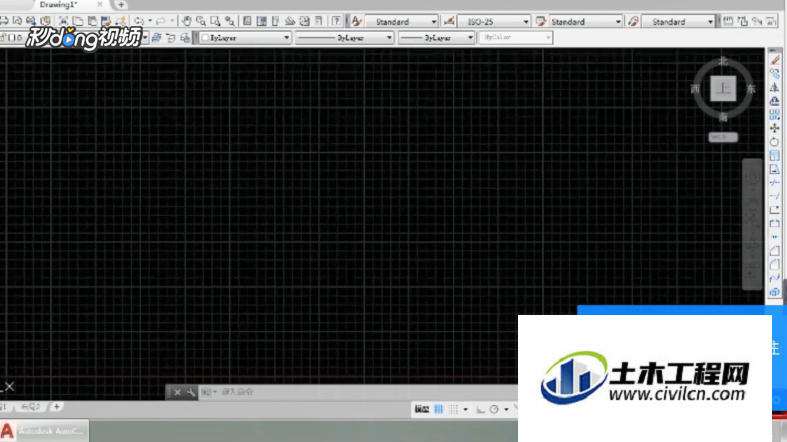This screenshot has width=787, height=442.
Task: Click the Text Style icon
Action: (x=356, y=21)
